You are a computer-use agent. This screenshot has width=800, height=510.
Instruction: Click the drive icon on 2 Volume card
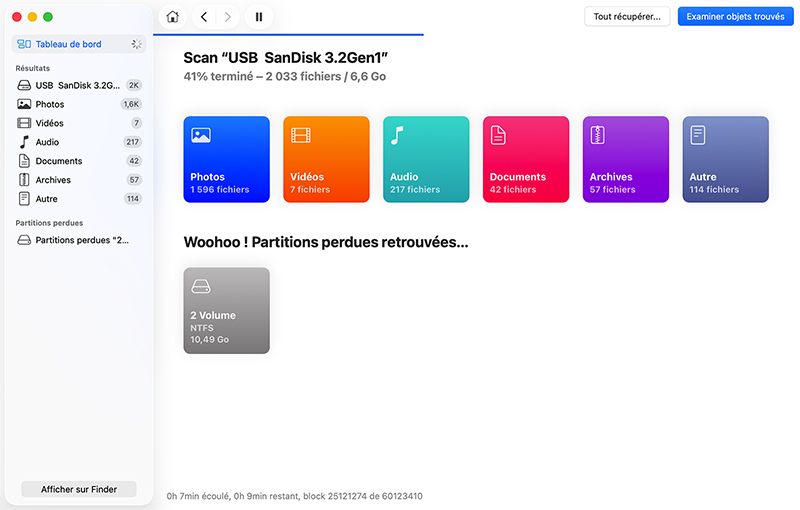201,287
